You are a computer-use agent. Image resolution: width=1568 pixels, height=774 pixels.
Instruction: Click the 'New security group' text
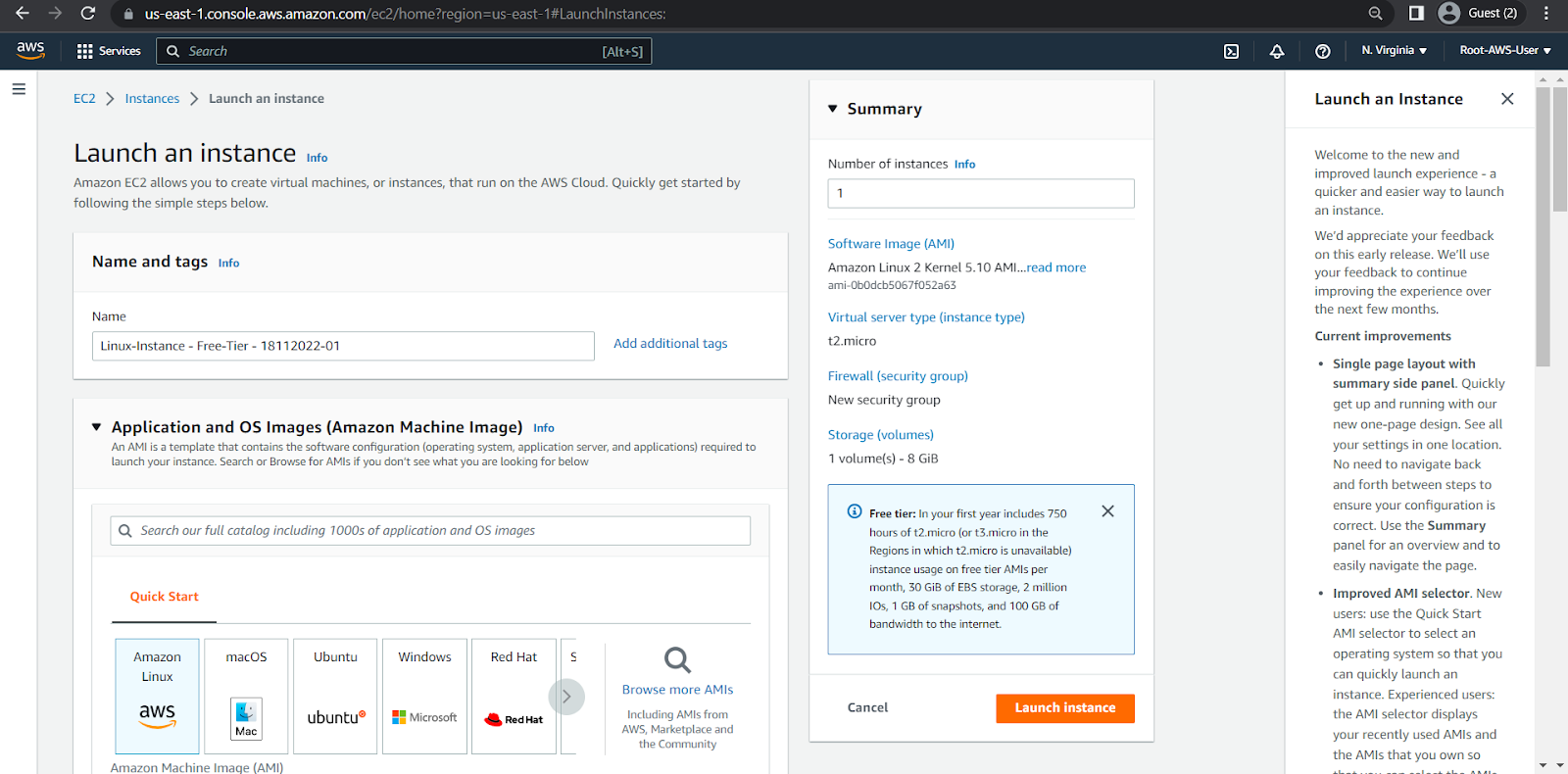884,400
